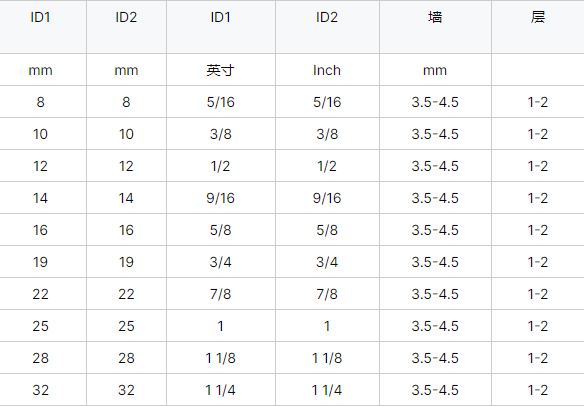Select 3/4 in the ID2 Inch column
584x406 pixels.
(x=327, y=262)
